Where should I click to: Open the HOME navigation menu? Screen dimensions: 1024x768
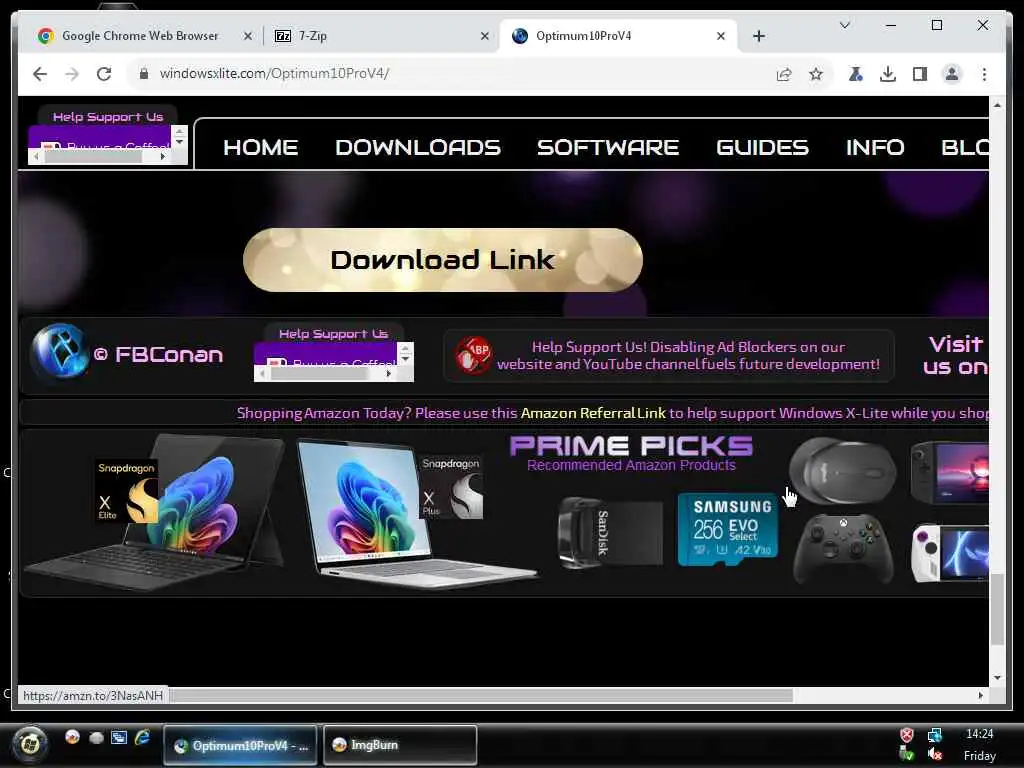coord(261,148)
